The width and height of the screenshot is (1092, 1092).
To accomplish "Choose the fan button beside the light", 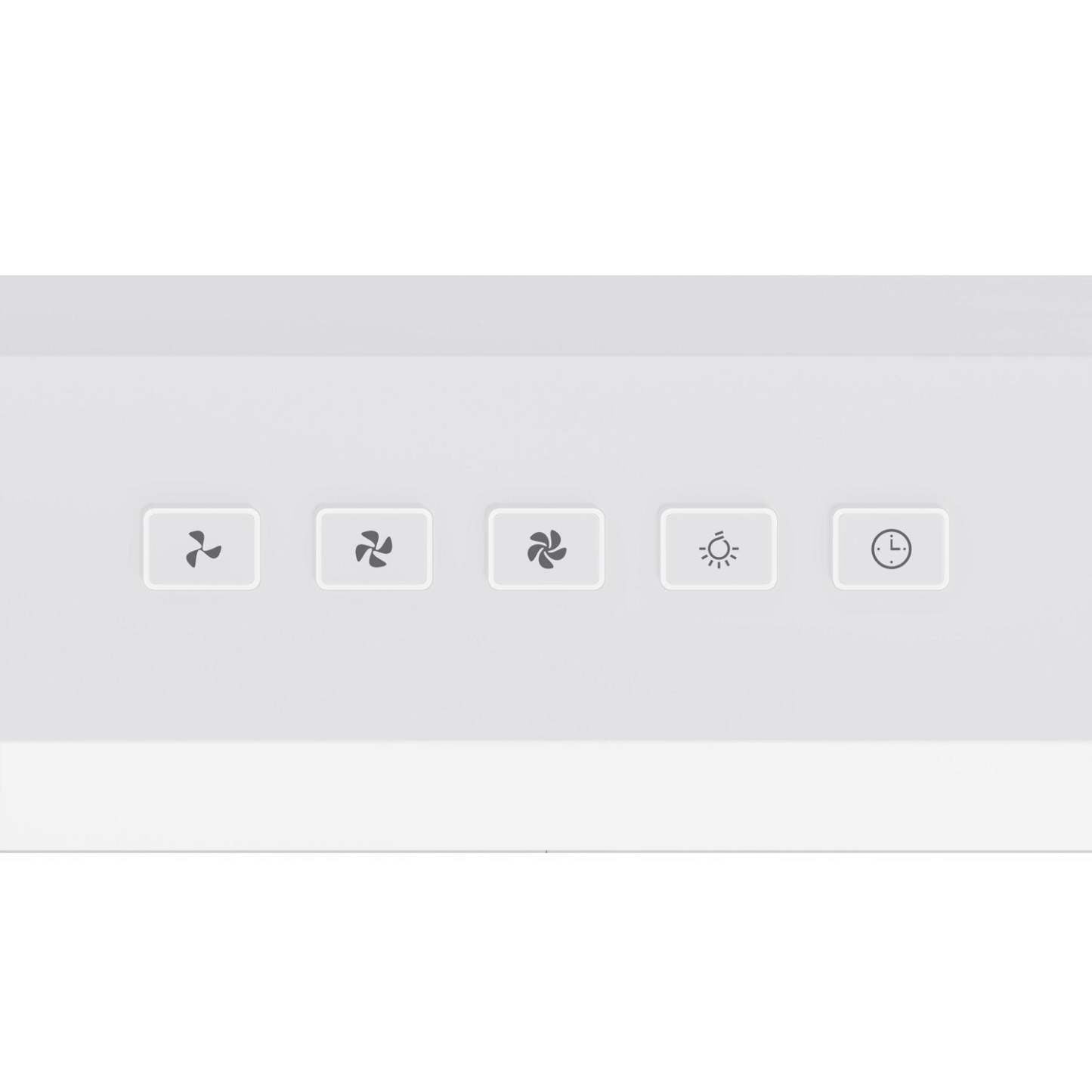I will point(546,549).
